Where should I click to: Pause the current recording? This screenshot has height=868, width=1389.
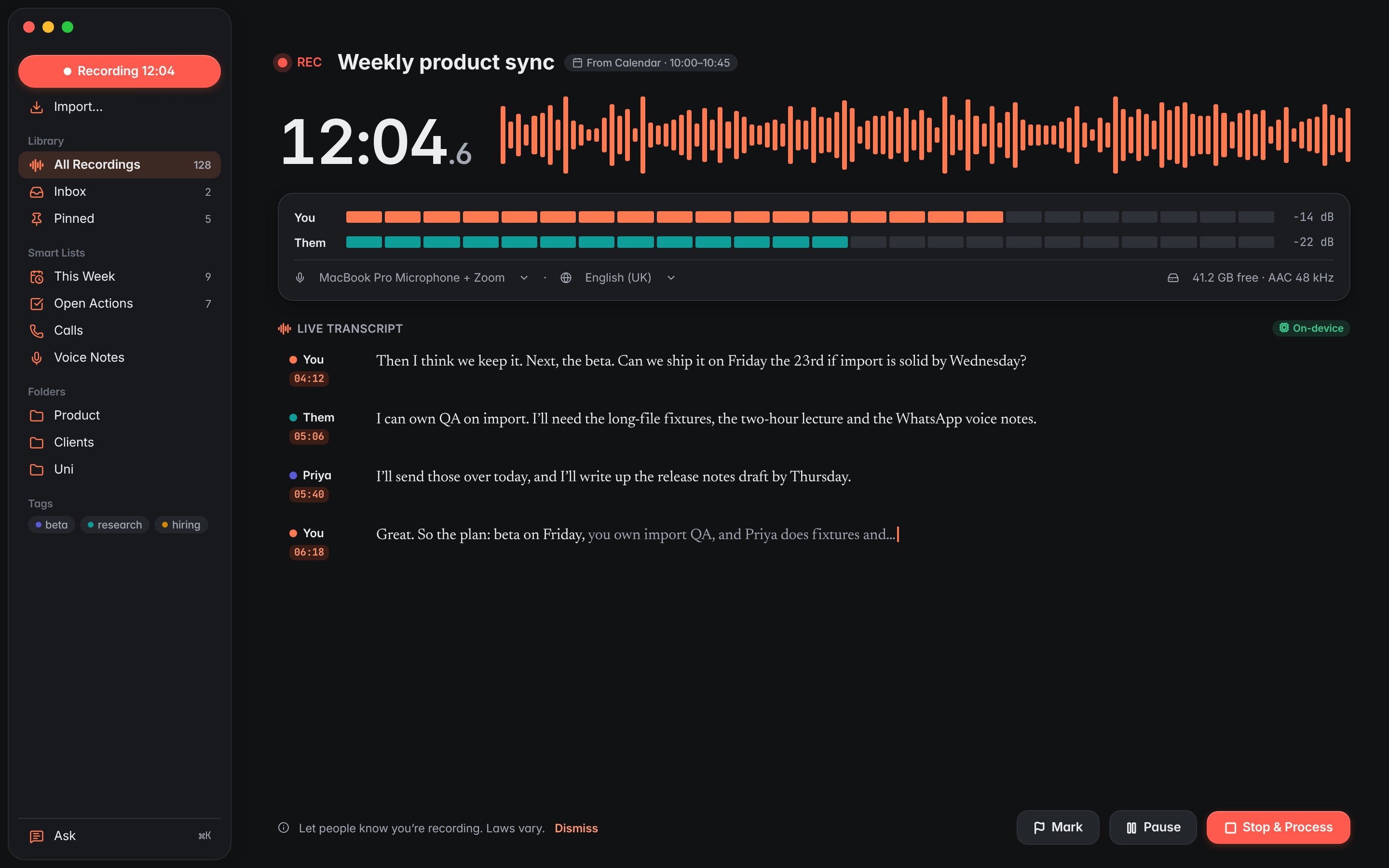point(1153,827)
